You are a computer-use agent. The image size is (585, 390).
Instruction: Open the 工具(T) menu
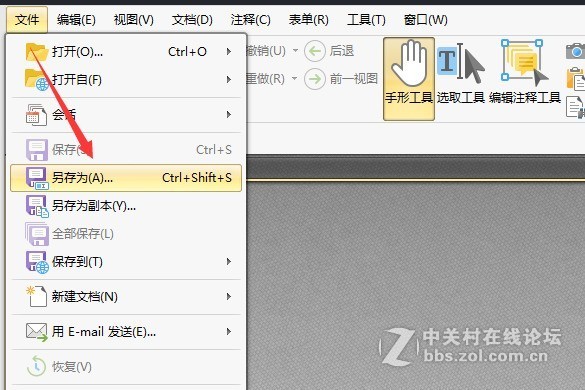coord(366,19)
